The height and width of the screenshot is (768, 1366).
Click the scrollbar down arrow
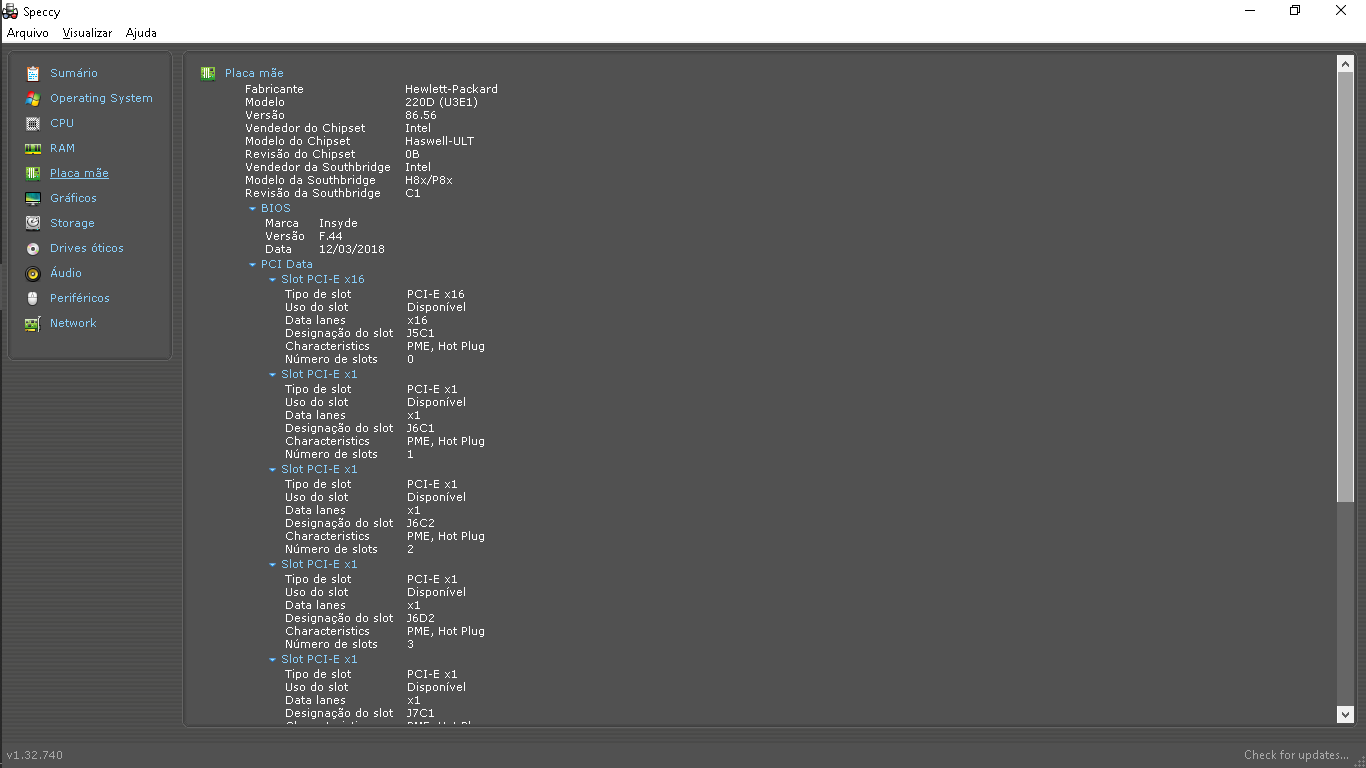click(1345, 714)
